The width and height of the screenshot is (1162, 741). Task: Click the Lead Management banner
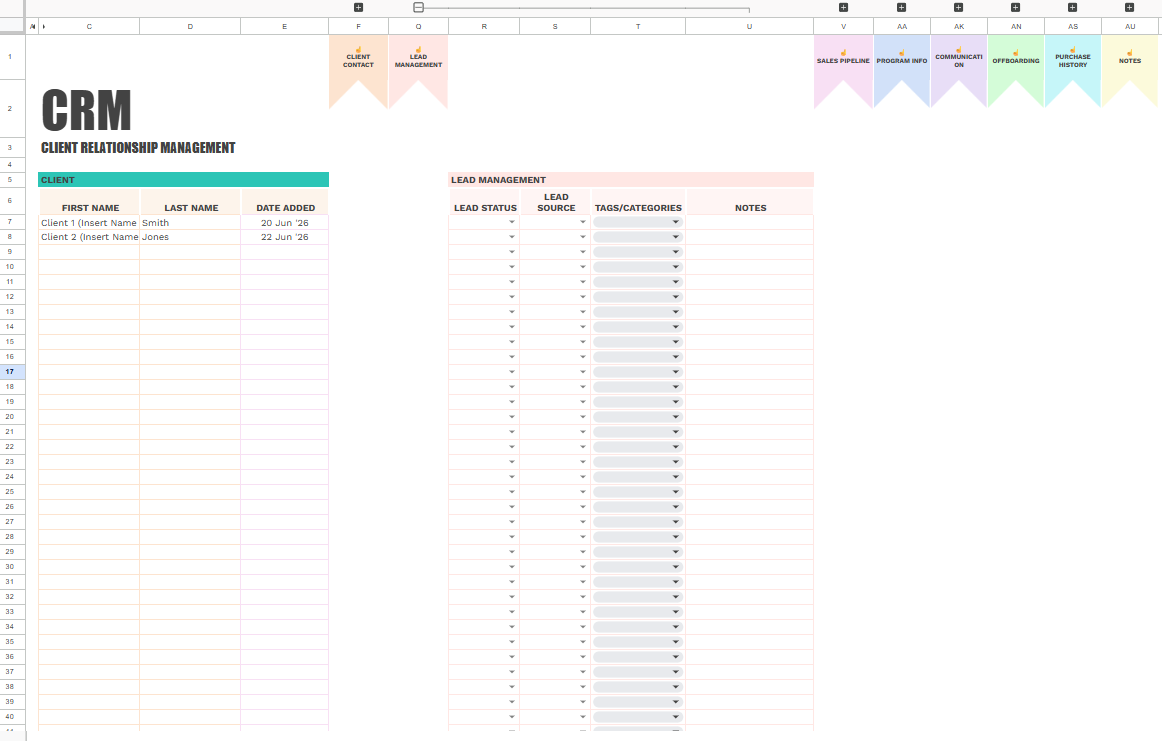pos(419,63)
